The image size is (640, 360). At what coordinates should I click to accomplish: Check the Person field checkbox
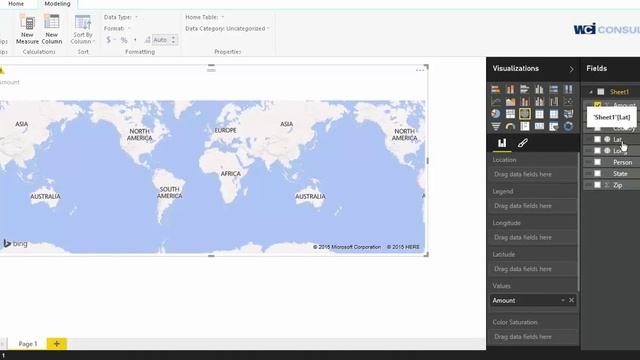598,162
